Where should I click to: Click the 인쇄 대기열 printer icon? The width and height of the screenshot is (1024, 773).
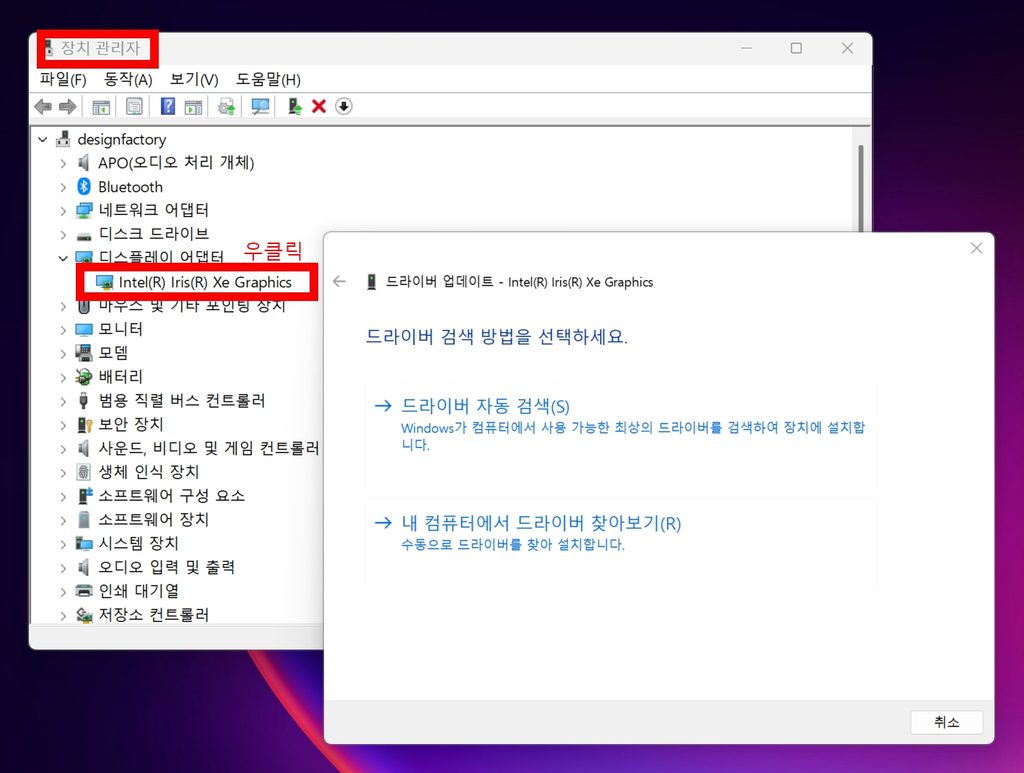(84, 591)
